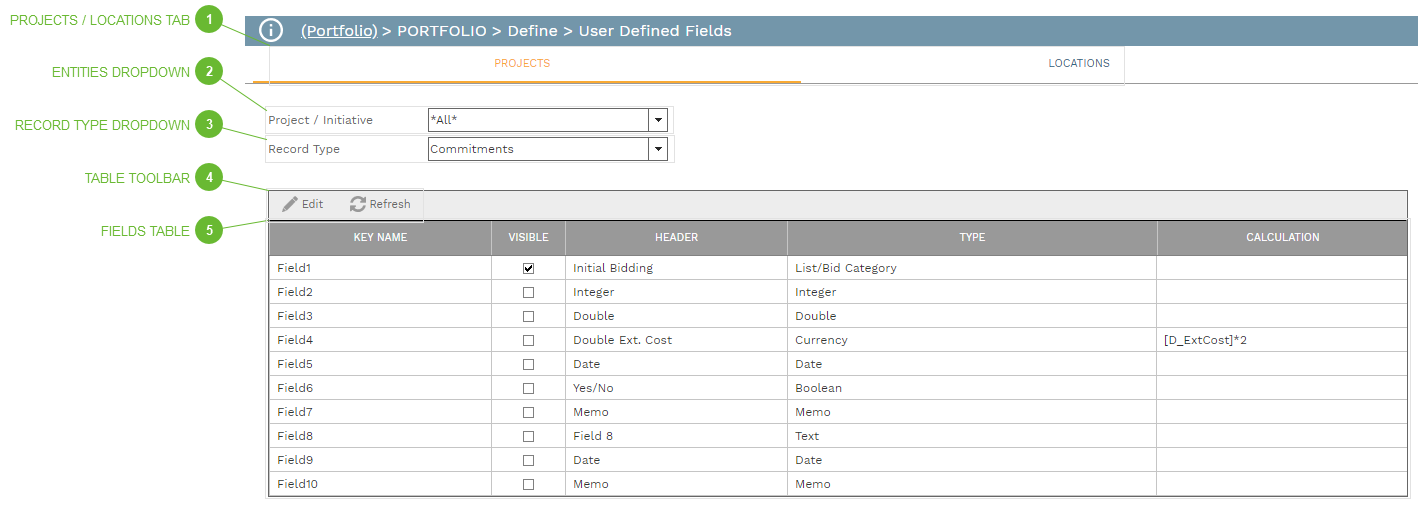The image size is (1421, 513).
Task: Click the Type column header
Action: pos(972,238)
